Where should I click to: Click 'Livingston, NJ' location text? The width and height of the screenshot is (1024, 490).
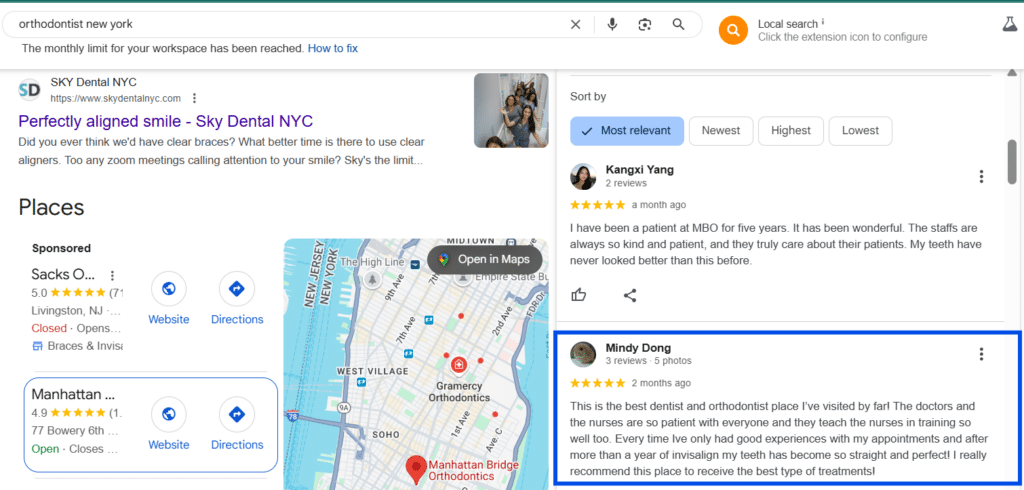(x=67, y=310)
